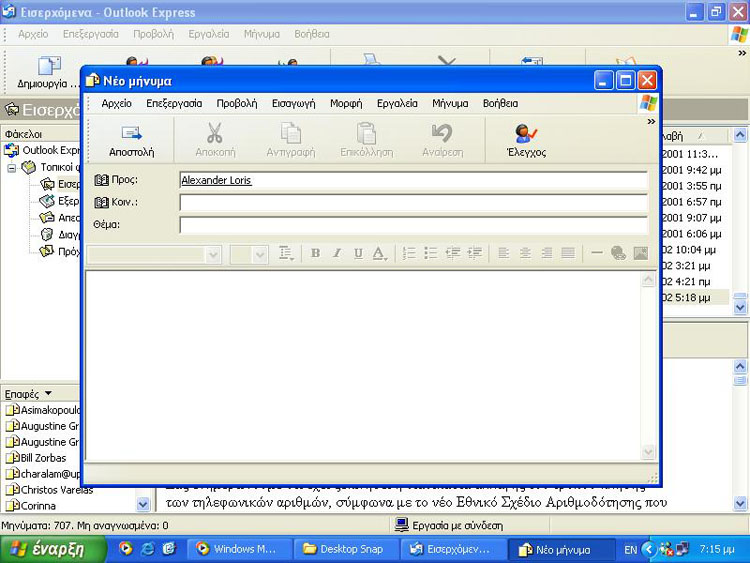
Task: Select Bill Zorbas in contacts list
Action: 36,458
